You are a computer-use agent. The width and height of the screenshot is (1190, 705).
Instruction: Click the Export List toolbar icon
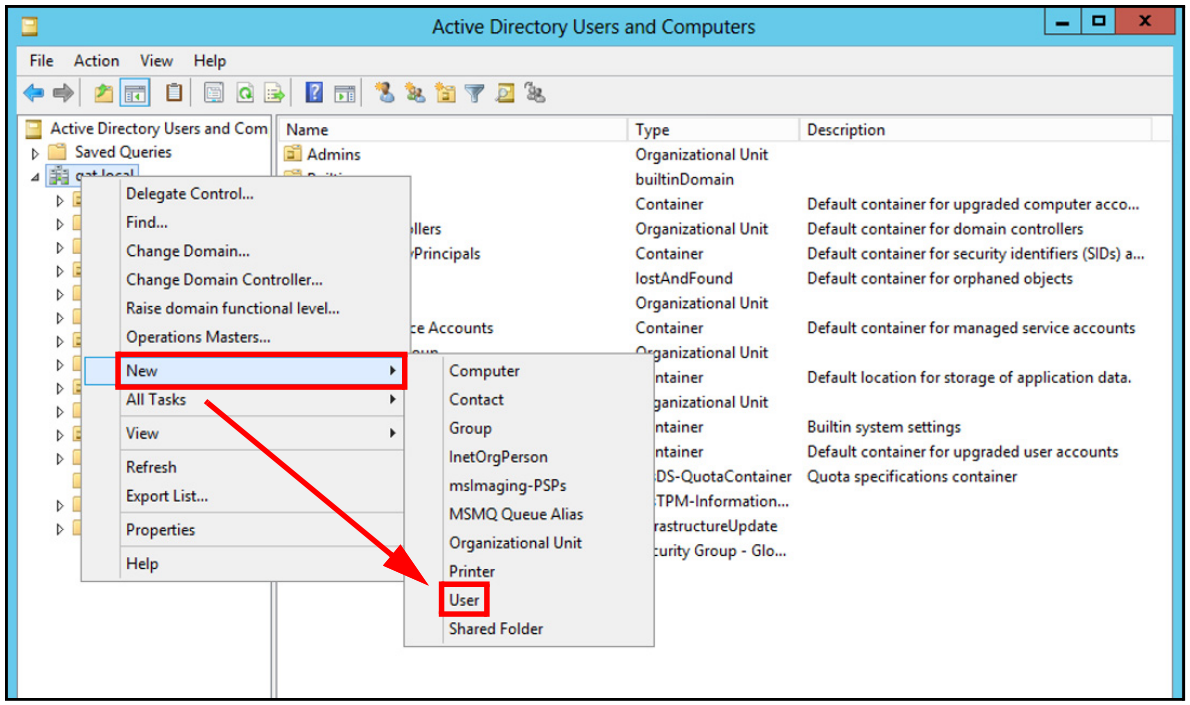click(274, 93)
